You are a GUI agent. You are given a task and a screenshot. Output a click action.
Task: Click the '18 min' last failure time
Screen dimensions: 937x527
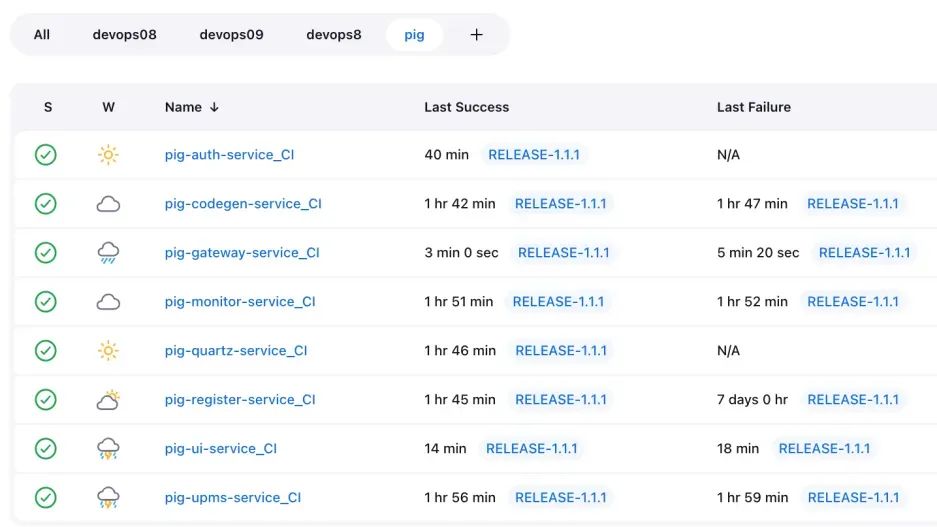pos(738,449)
